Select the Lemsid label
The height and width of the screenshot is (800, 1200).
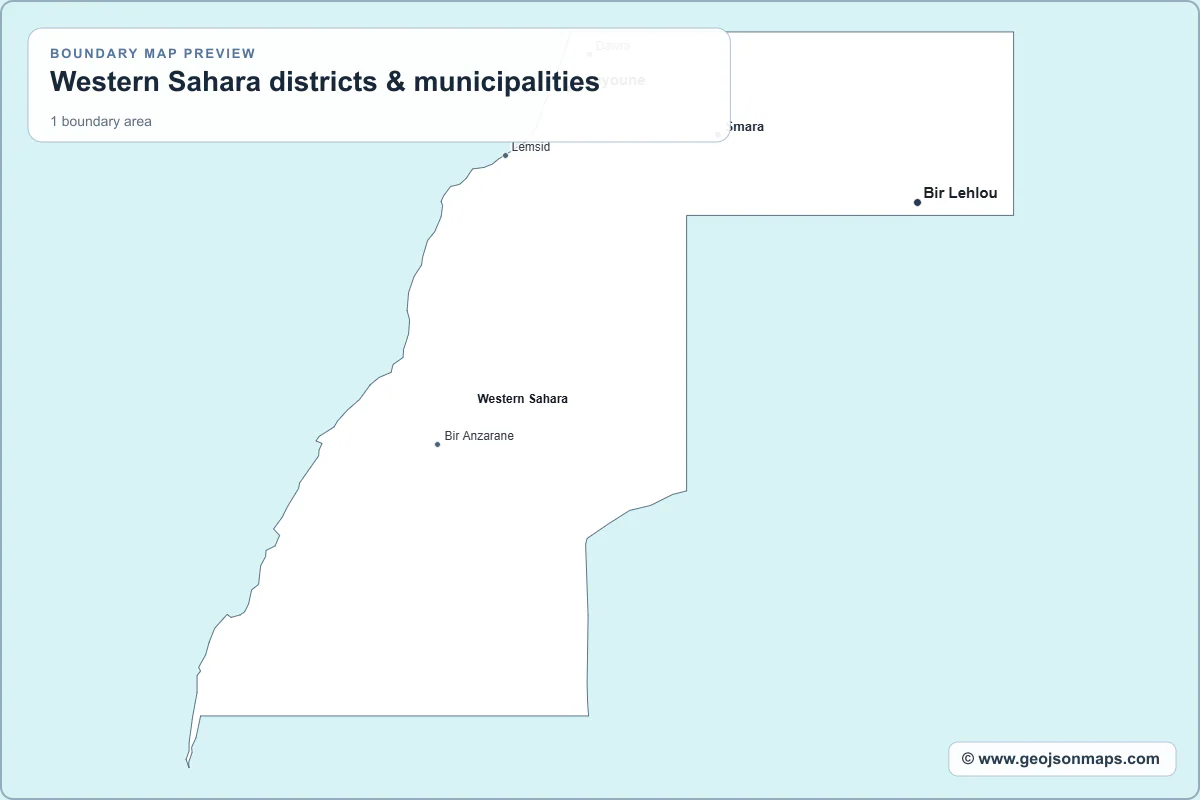coord(531,147)
